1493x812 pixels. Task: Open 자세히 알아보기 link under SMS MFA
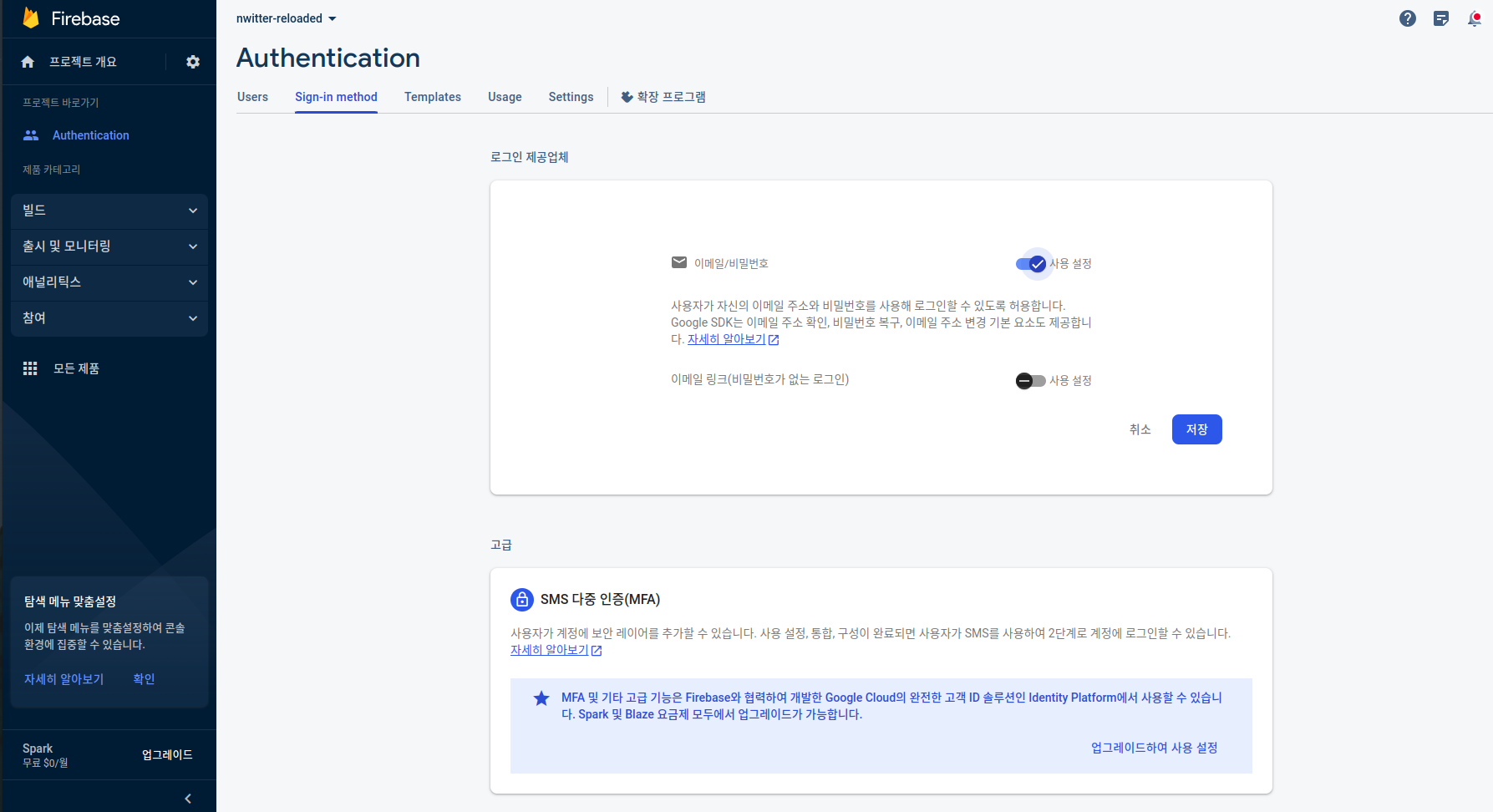pyautogui.click(x=549, y=650)
